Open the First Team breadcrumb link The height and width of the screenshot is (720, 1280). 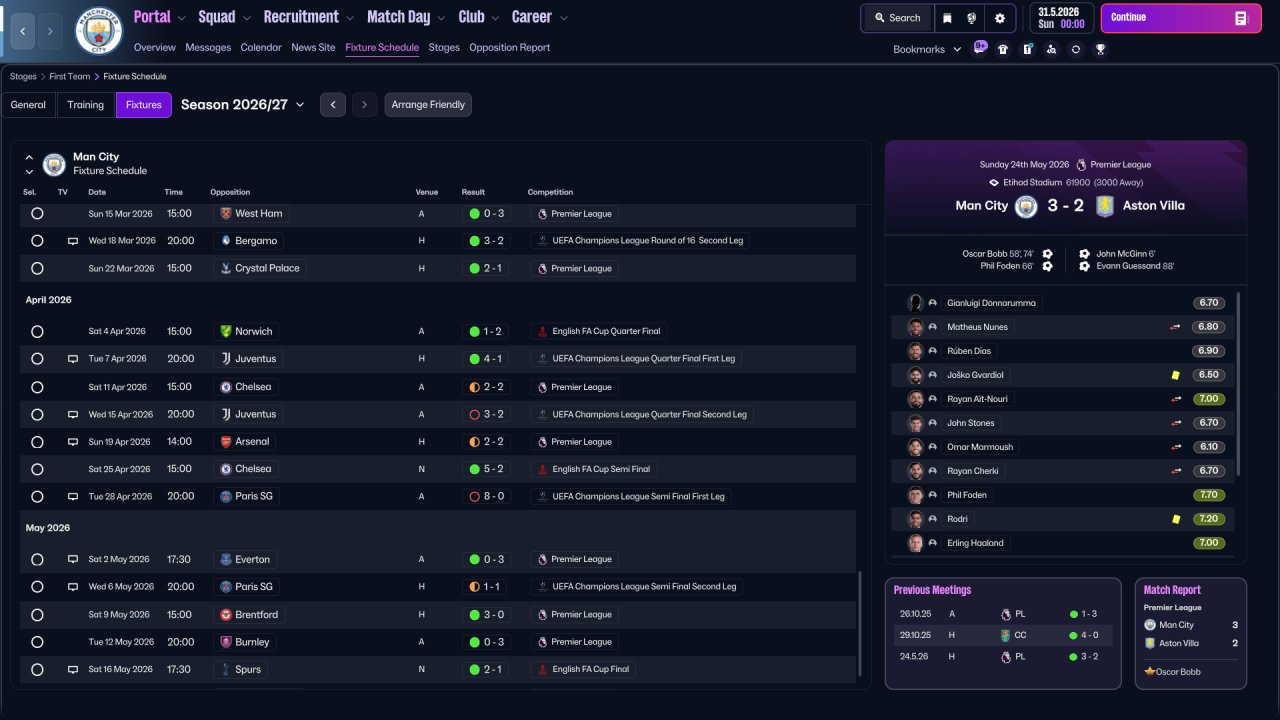click(x=69, y=77)
